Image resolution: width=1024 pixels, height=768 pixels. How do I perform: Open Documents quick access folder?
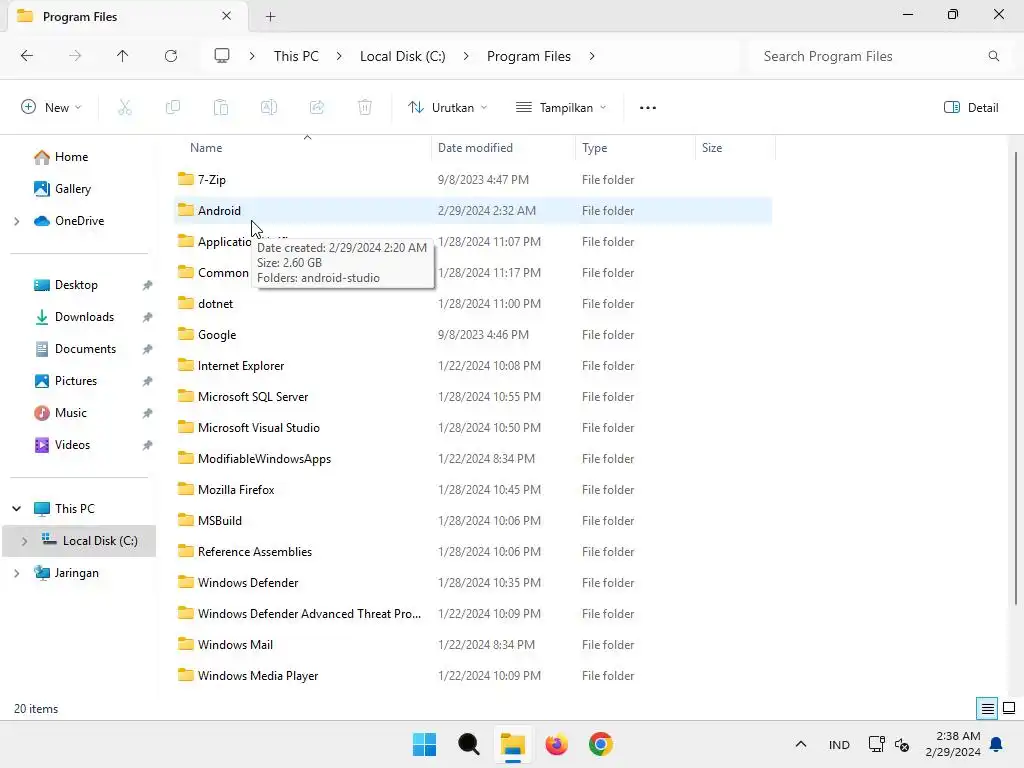(x=85, y=349)
